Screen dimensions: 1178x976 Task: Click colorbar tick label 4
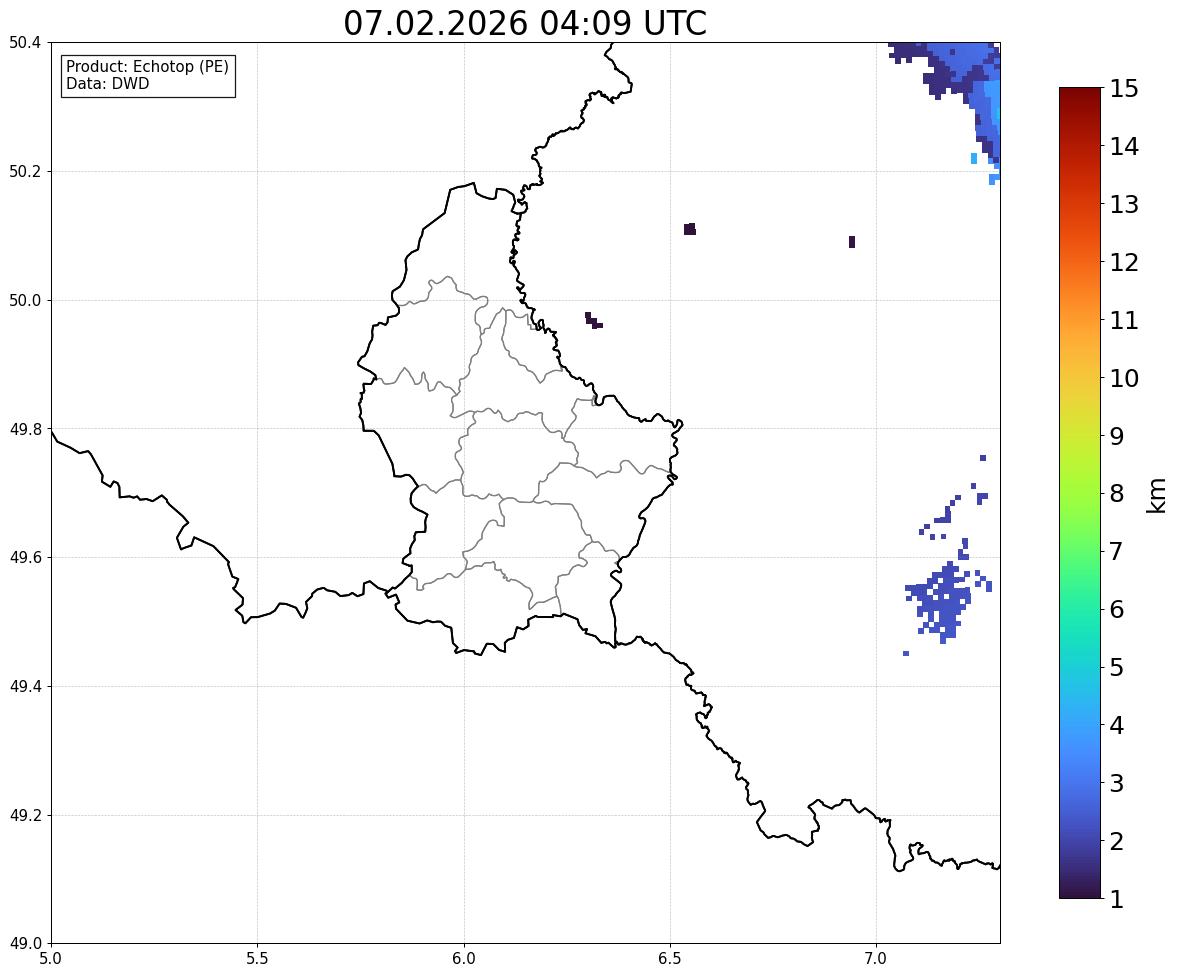pyautogui.click(x=1117, y=725)
